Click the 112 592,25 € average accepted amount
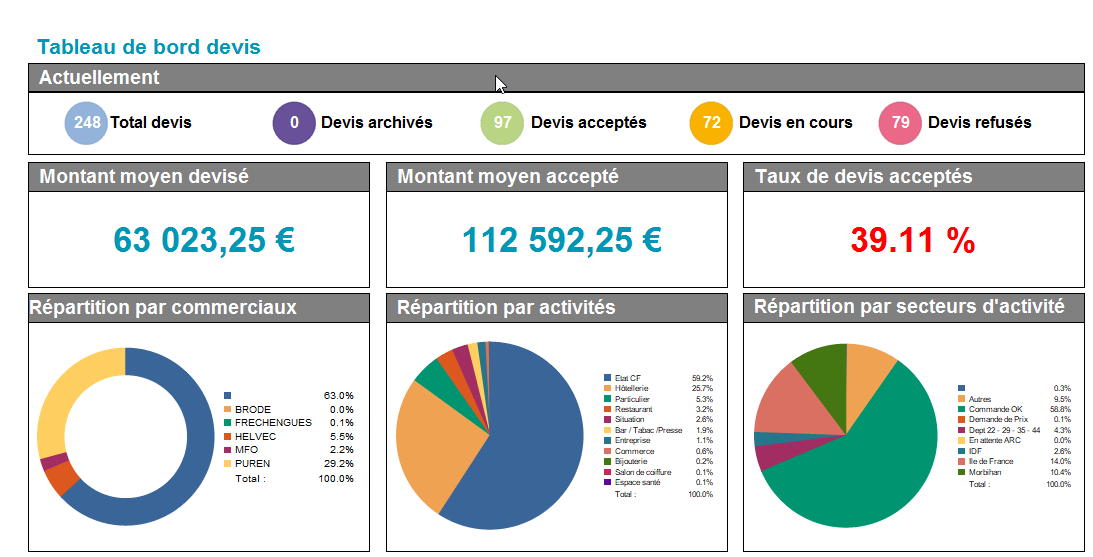This screenshot has width=1093, height=557. [x=562, y=240]
